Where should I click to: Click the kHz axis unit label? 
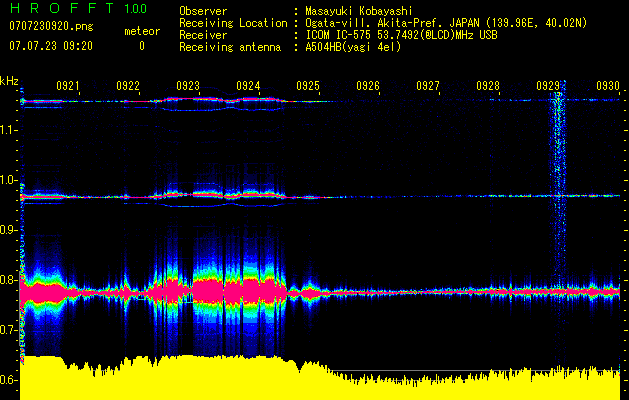tap(9, 80)
